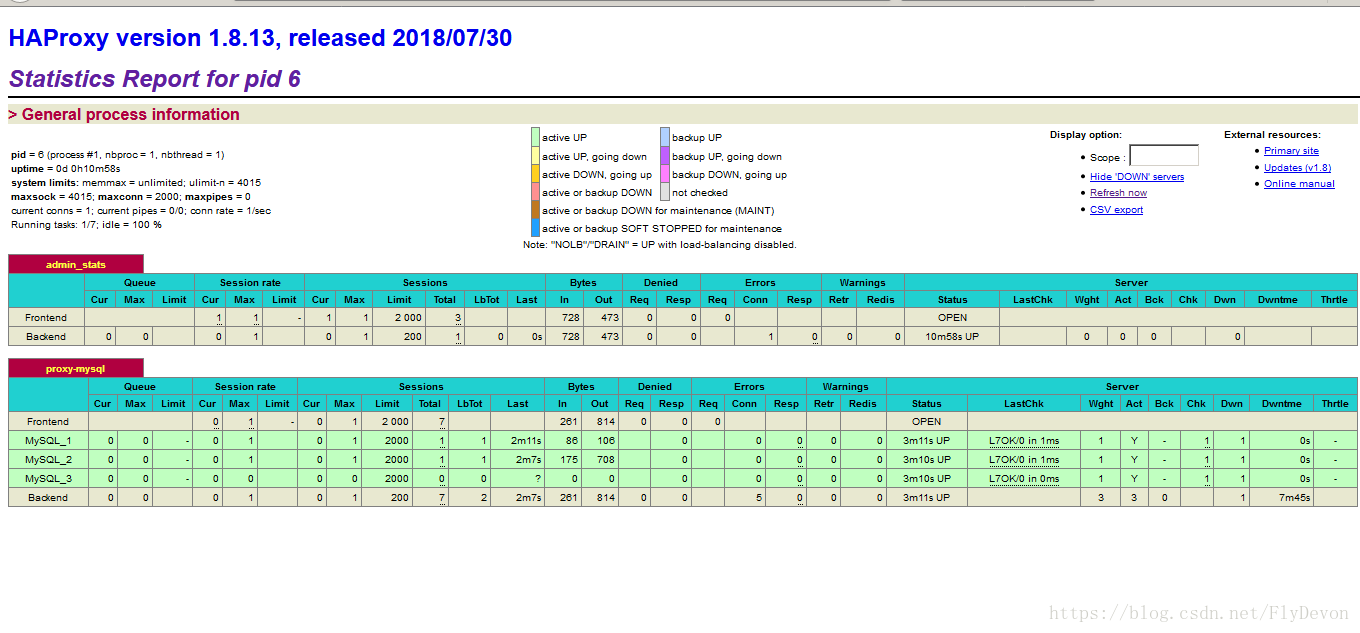Click Backend row name in admin_stats table

point(46,336)
